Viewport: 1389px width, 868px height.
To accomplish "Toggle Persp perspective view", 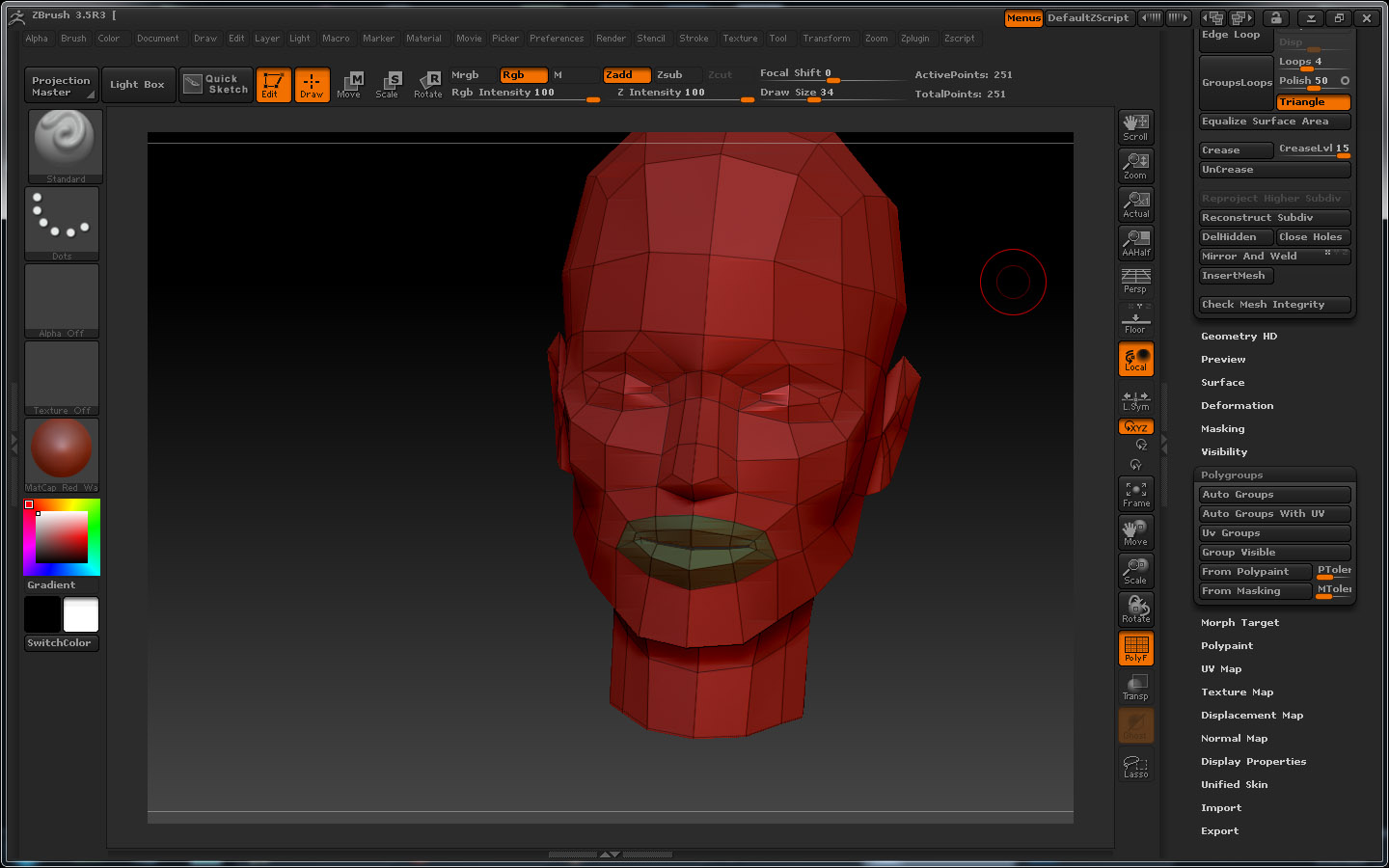I will [x=1135, y=282].
